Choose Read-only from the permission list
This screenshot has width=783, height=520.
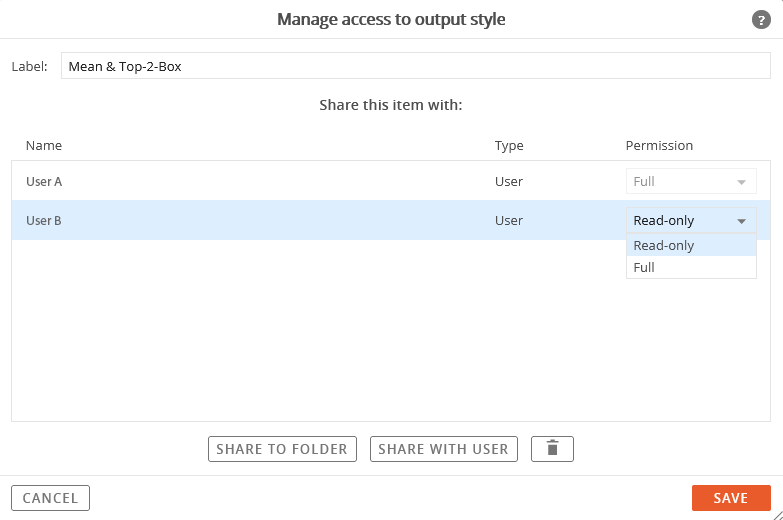[x=691, y=245]
